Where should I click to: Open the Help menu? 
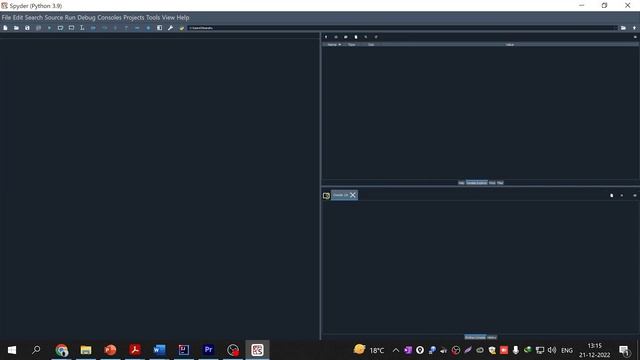(183, 18)
